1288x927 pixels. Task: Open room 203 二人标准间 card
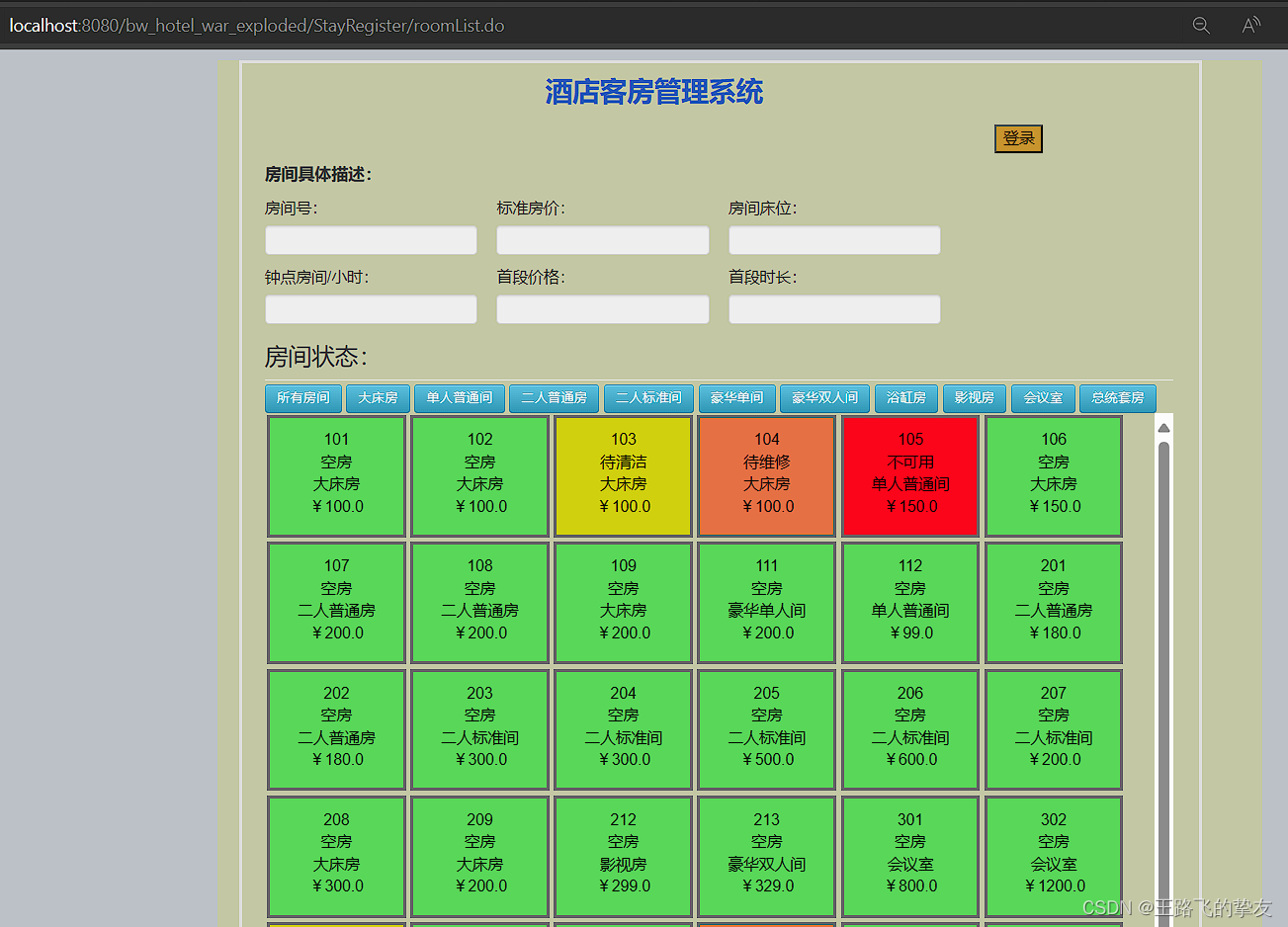479,729
